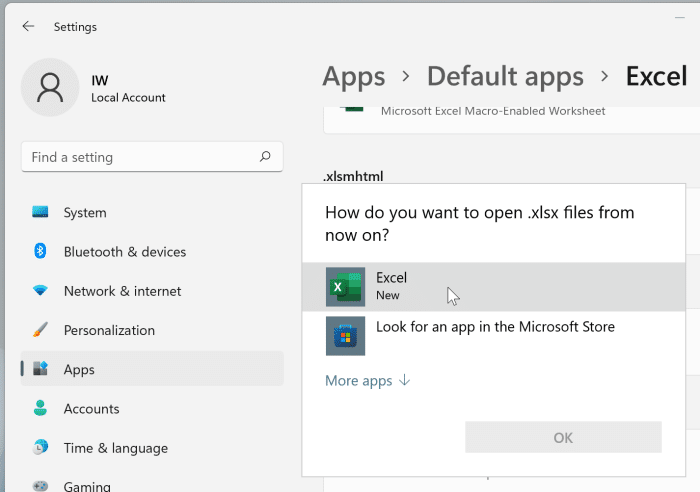700x492 pixels.
Task: Open the System icon in sidebar
Action: [x=40, y=212]
